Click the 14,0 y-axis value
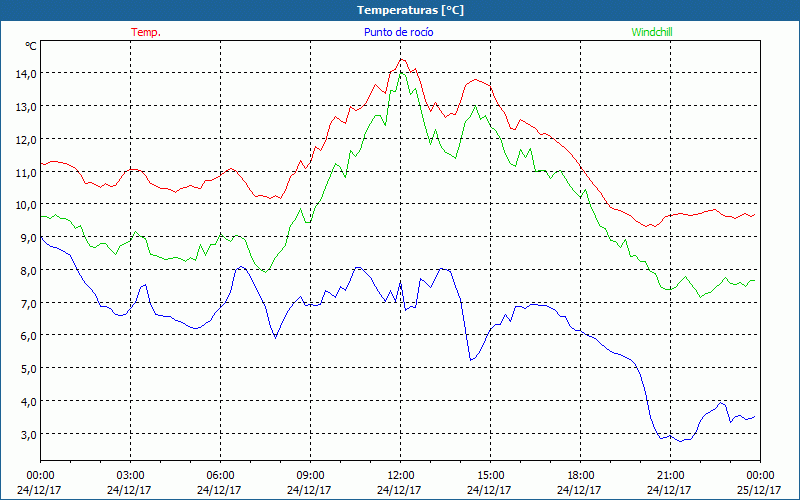This screenshot has height=500, width=800. (x=26, y=73)
